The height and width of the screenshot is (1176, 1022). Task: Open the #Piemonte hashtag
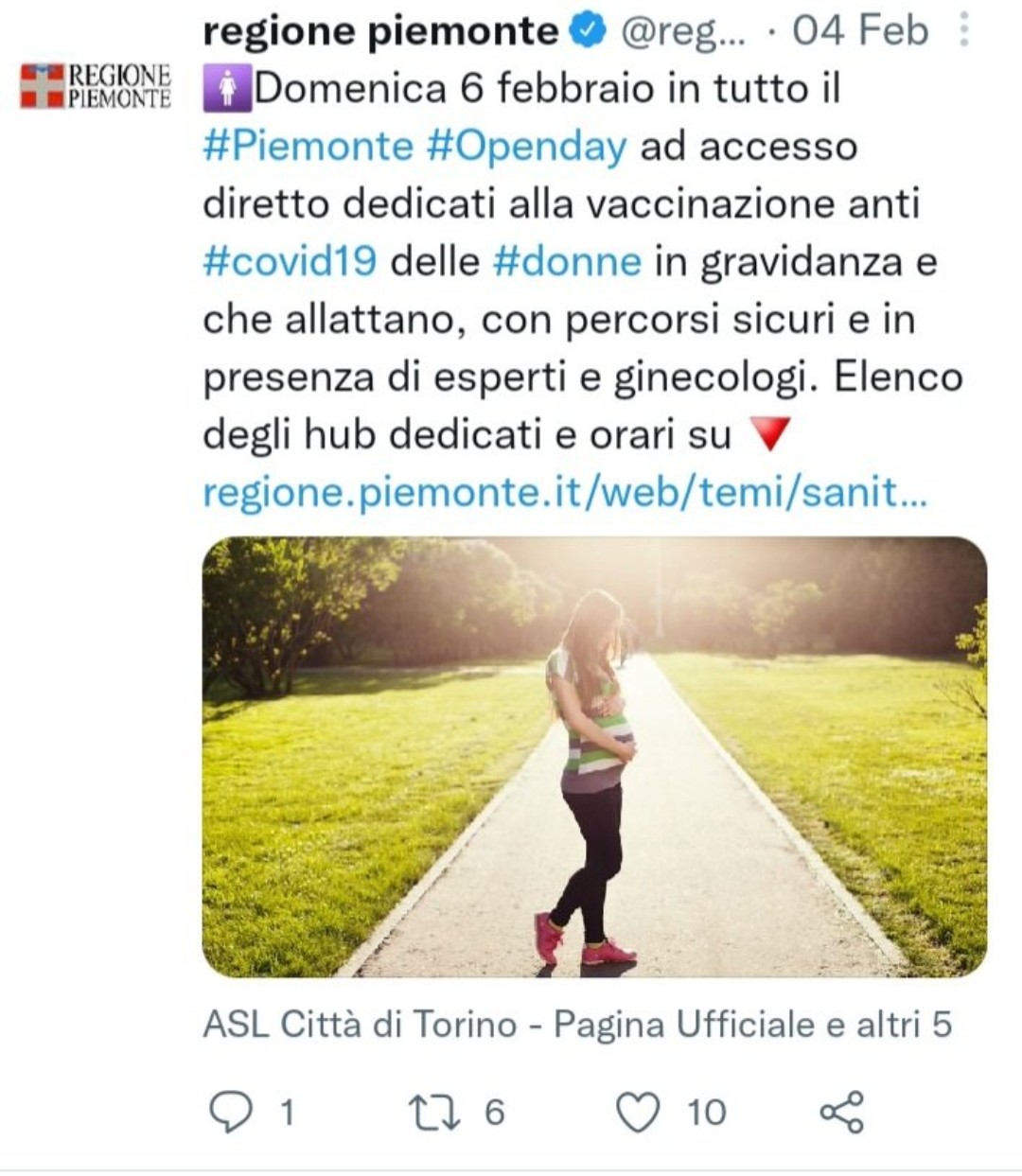(x=308, y=147)
